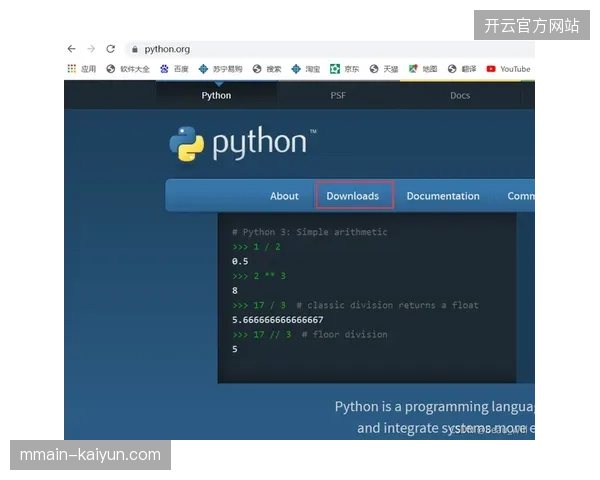Open the 苏宁易购 bookmark
Screen dimensions: 600x480
(220, 69)
